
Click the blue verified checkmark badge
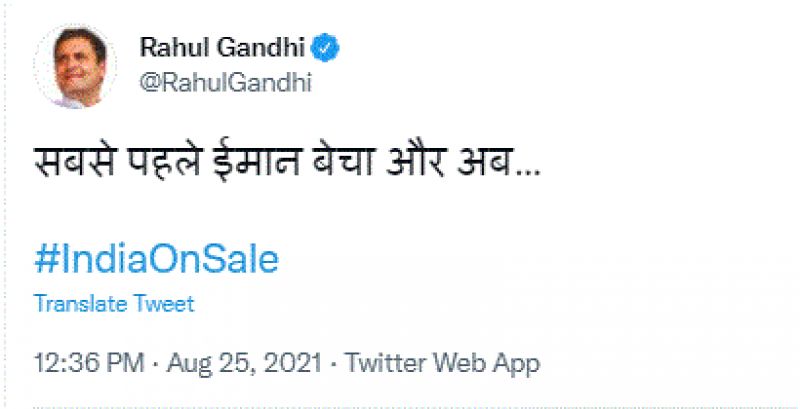tap(325, 47)
